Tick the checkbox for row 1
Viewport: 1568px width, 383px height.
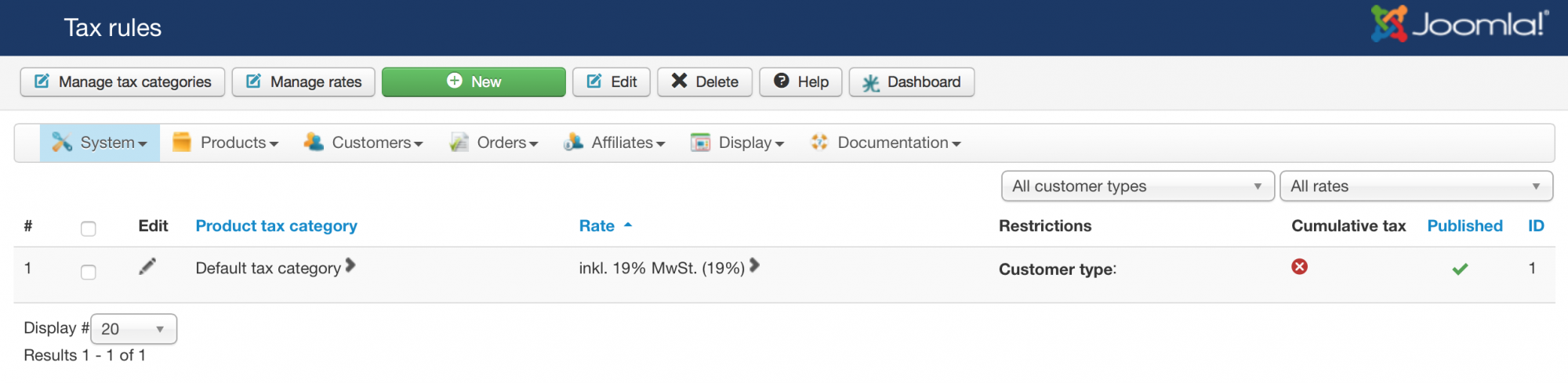pos(89,272)
